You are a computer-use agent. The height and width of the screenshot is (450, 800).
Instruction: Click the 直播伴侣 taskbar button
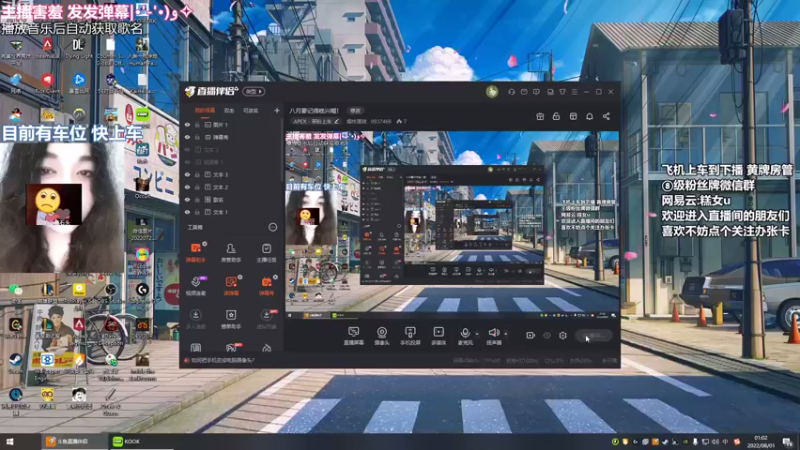74,441
